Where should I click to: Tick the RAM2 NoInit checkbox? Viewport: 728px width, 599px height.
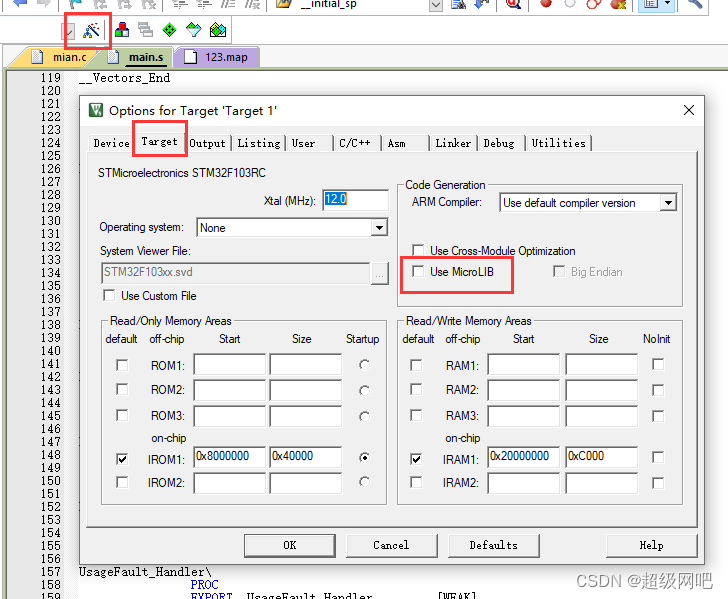tap(657, 390)
